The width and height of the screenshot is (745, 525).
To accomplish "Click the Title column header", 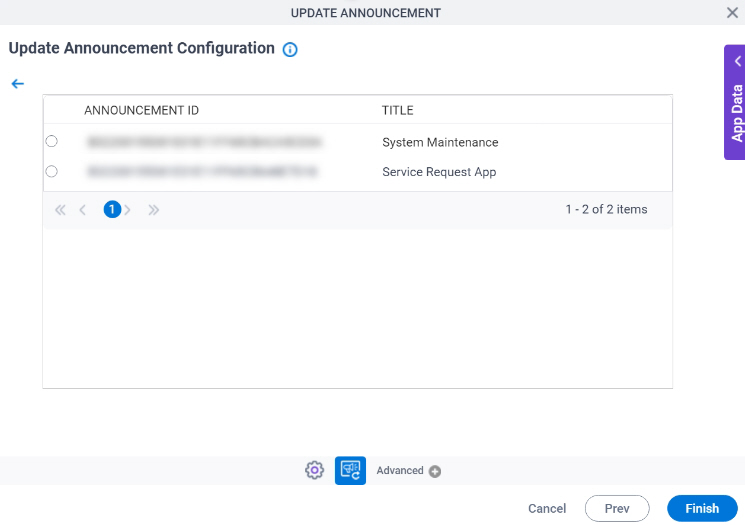I will pos(398,110).
